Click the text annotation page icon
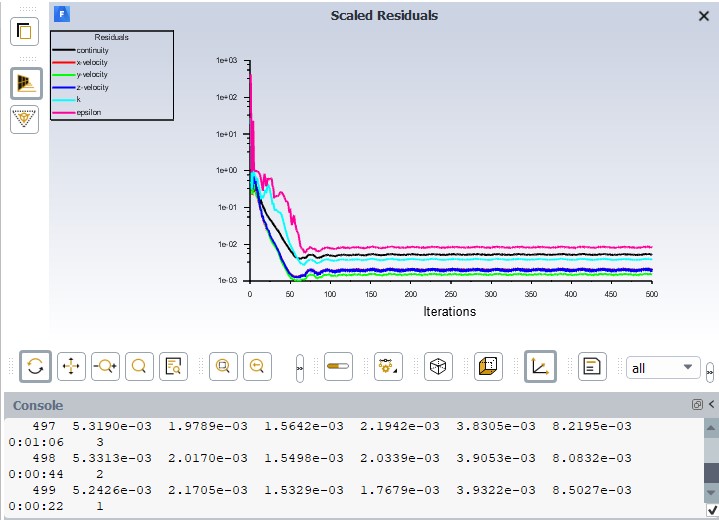This screenshot has height=520, width=719. 592,366
